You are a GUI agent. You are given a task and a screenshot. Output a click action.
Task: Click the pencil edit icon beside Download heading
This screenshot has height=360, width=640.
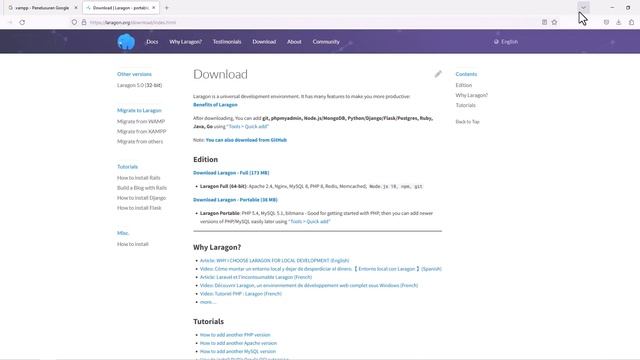438,74
